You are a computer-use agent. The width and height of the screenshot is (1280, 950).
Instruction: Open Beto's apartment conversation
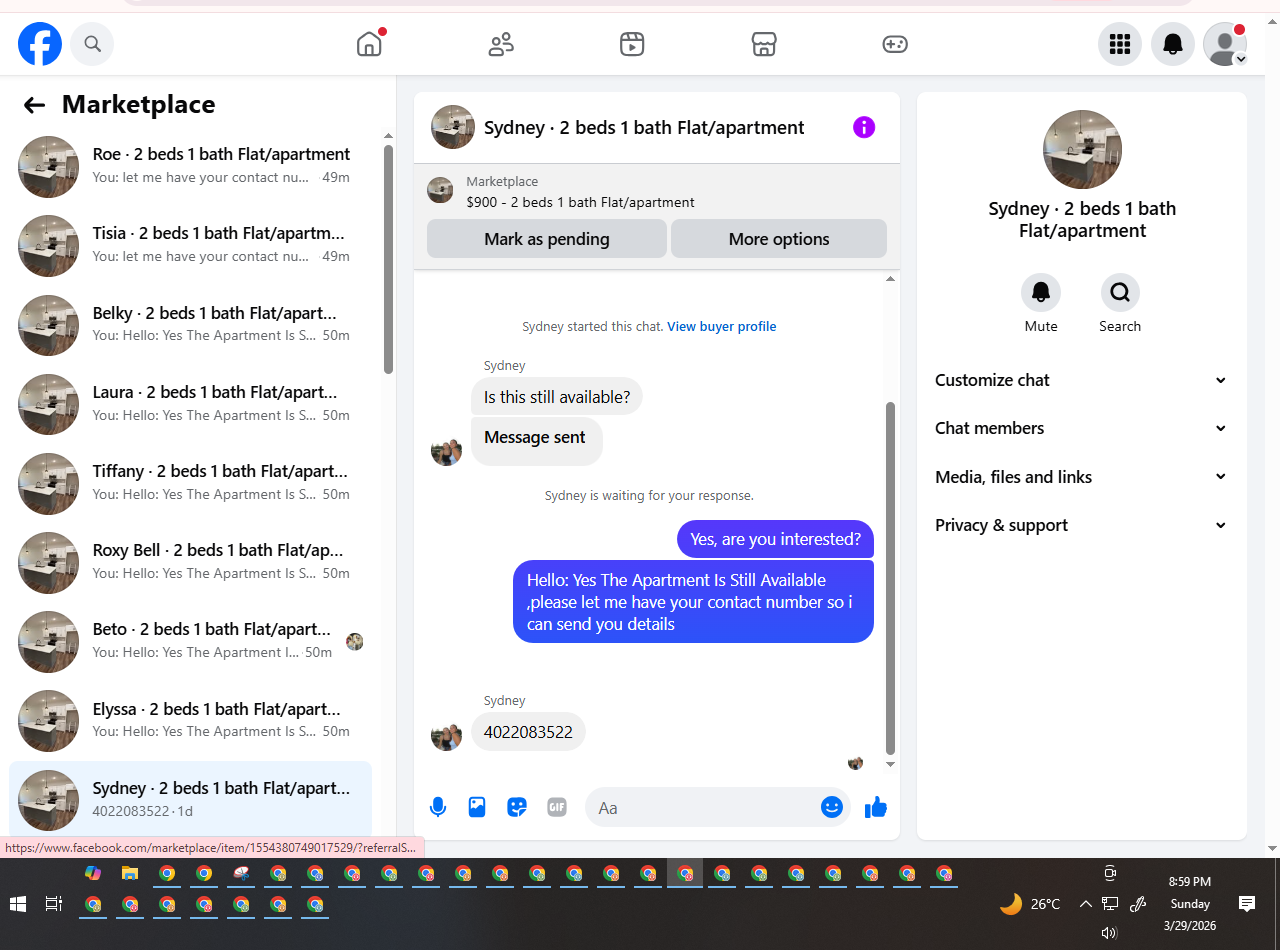[190, 642]
